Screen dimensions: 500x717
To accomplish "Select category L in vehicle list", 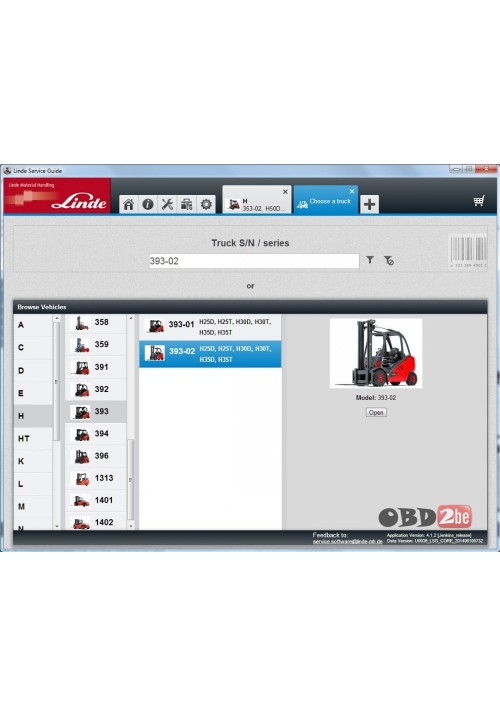I will coord(33,484).
